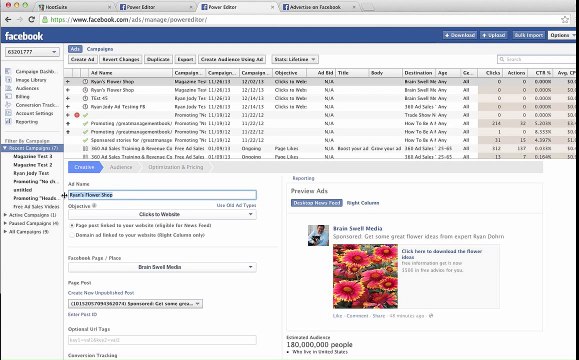The width and height of the screenshot is (579, 360).
Task: Click the red error icon in the ad list
Action: (x=77, y=115)
